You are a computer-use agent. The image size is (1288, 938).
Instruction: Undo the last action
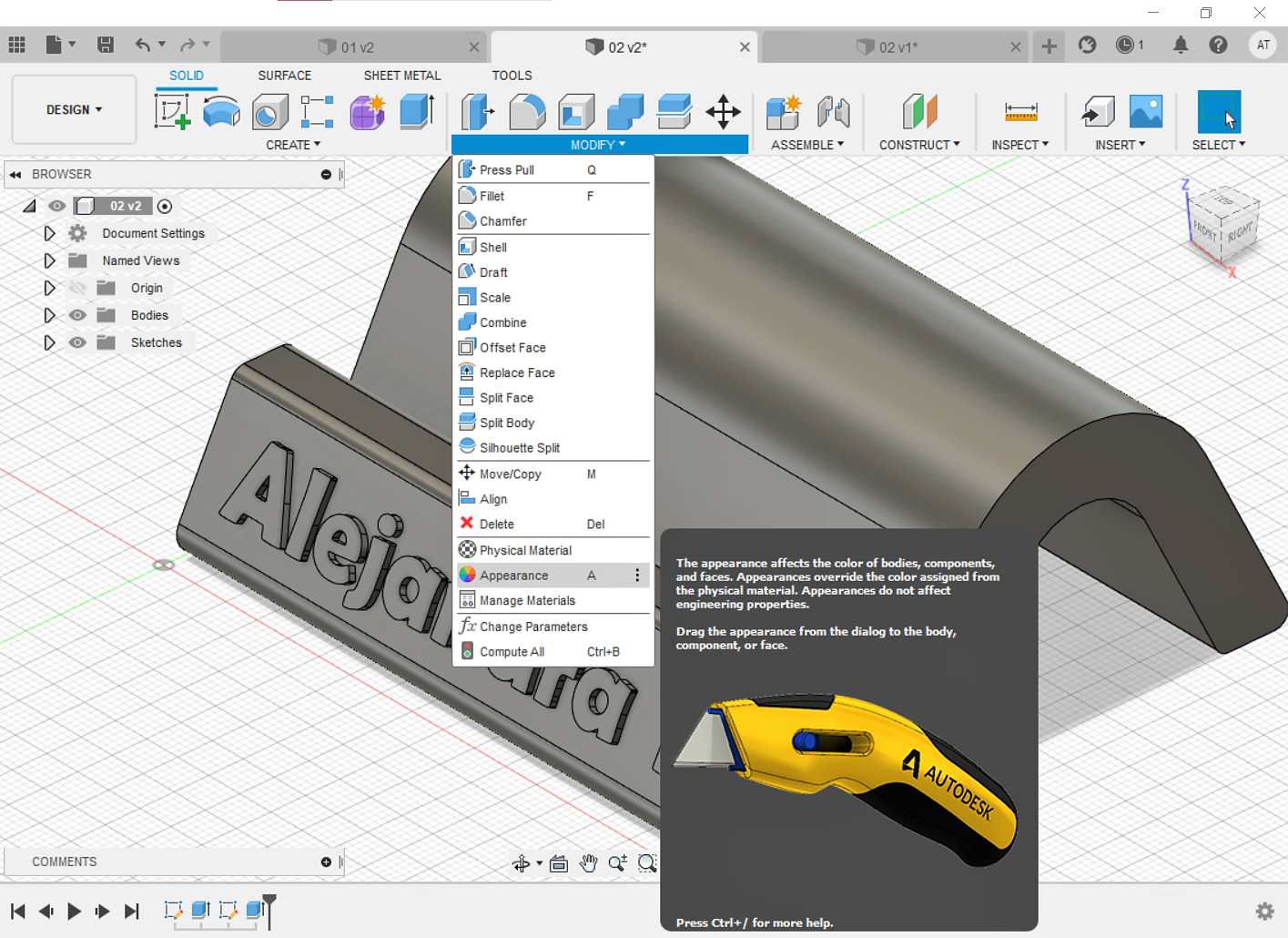pyautogui.click(x=142, y=45)
